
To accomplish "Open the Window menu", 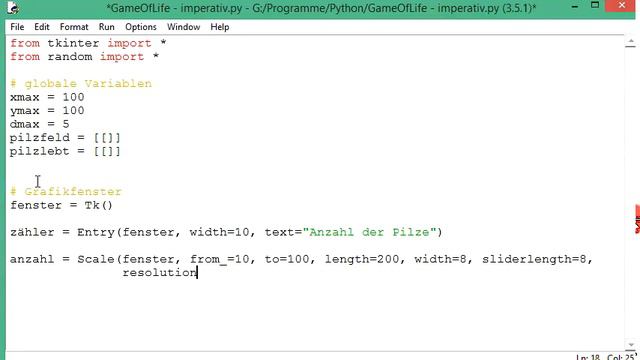I will pos(183,27).
